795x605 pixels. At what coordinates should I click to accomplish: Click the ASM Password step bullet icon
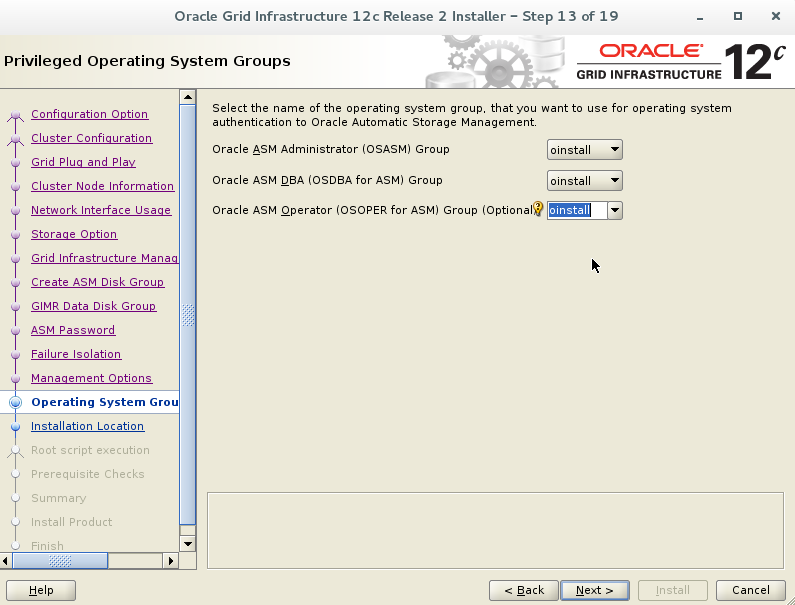(x=16, y=331)
